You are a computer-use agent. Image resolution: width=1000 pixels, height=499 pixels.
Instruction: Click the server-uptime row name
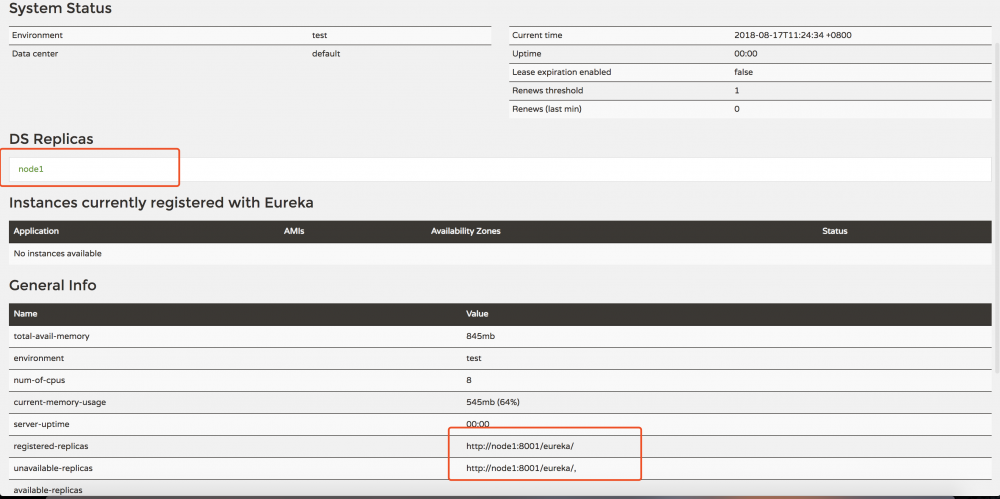pyautogui.click(x=40, y=424)
